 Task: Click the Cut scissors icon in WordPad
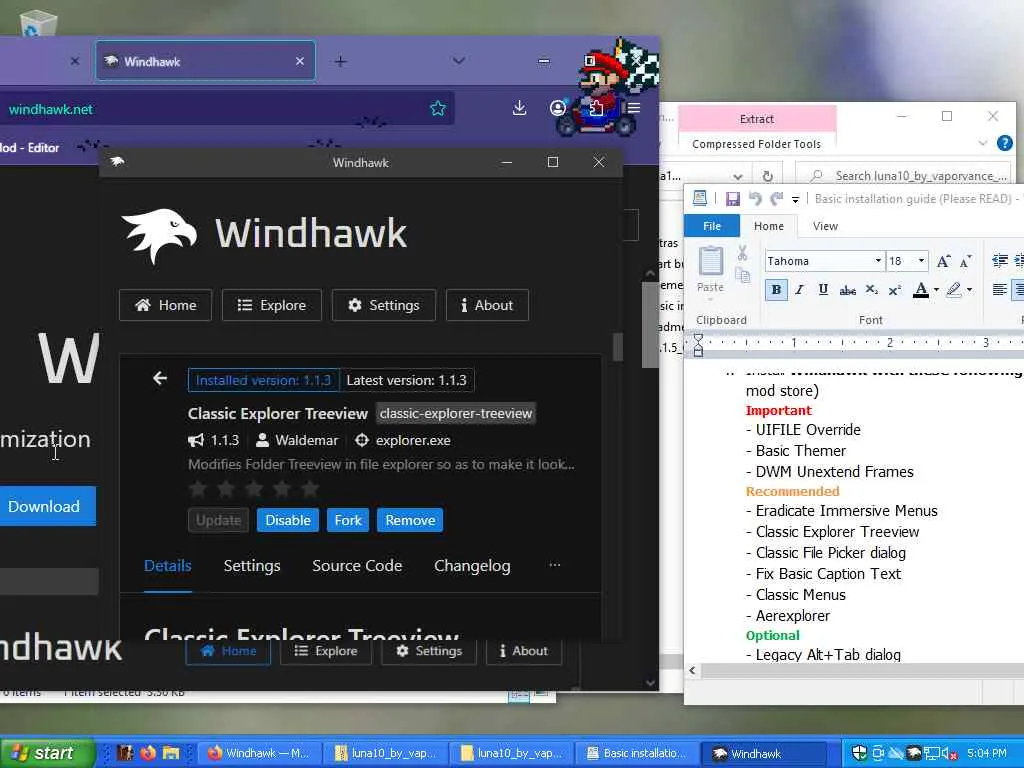743,253
